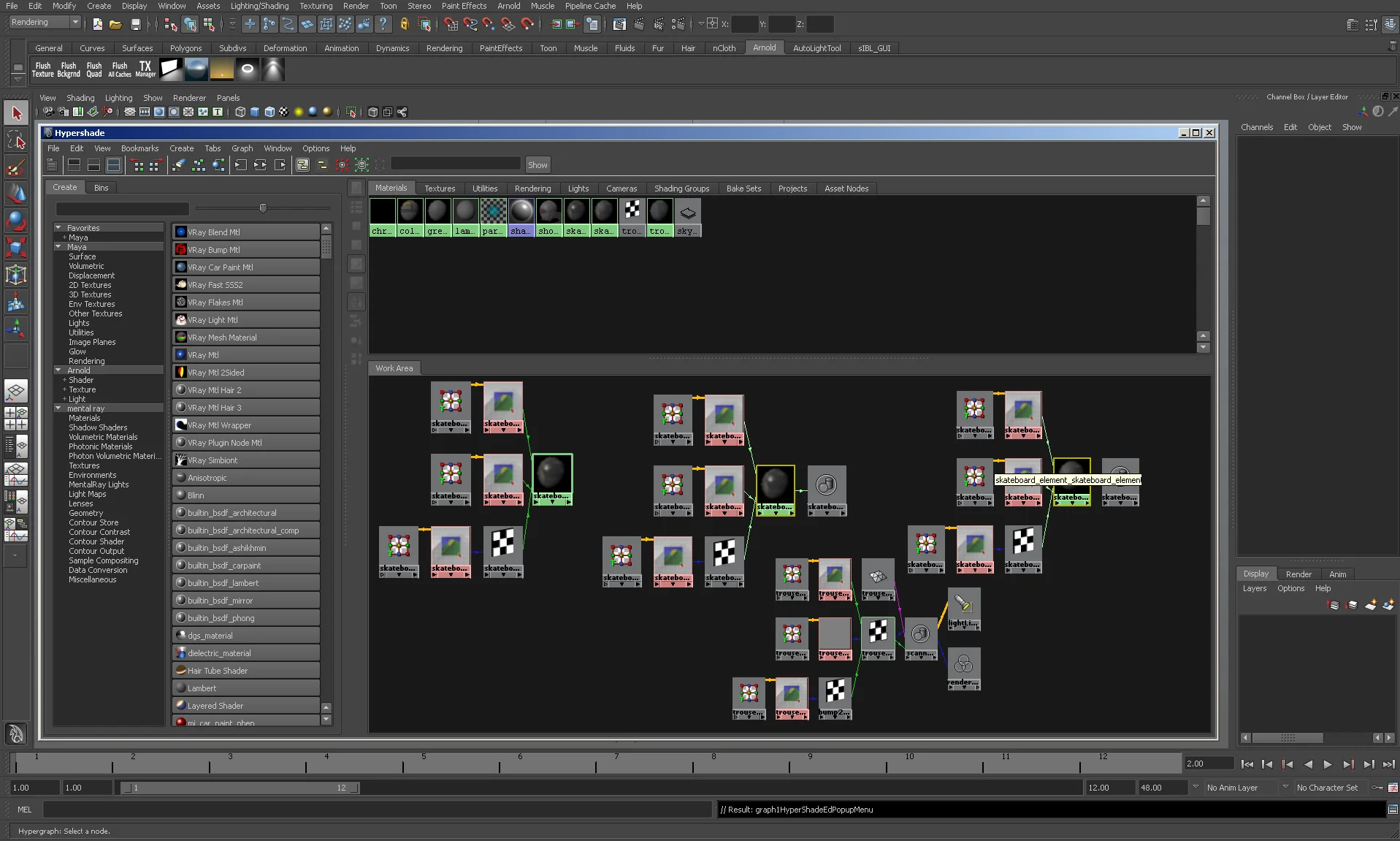Open the Bookmarks menu in Hypershade
The height and width of the screenshot is (841, 1400).
click(x=139, y=148)
